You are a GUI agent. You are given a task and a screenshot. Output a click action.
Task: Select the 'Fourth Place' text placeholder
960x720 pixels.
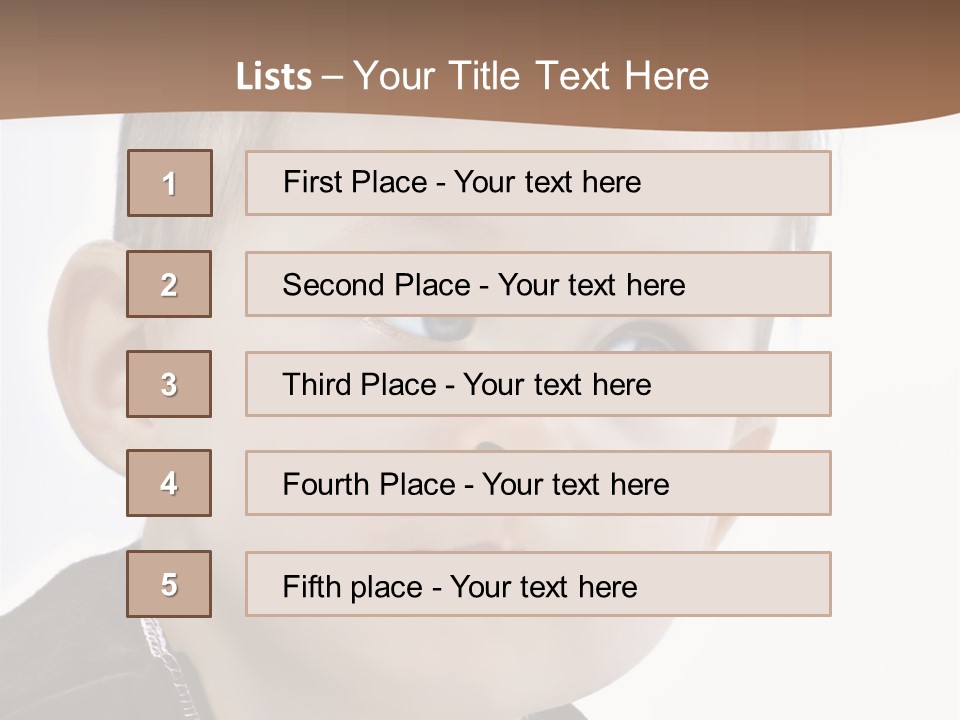click(538, 484)
